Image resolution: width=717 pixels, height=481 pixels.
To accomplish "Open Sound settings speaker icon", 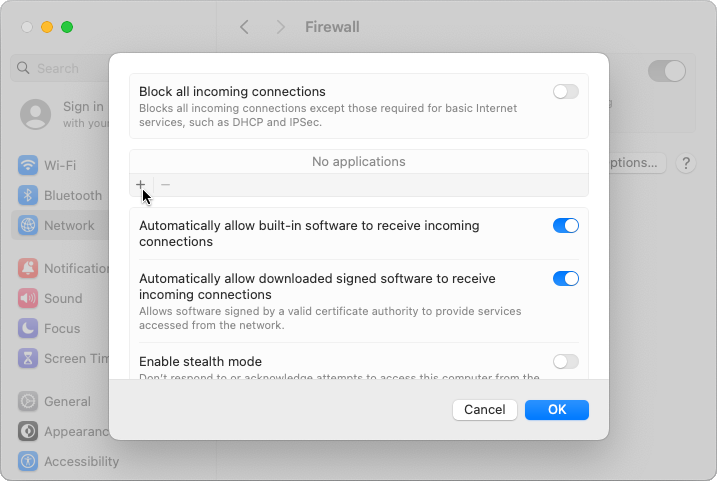I will (x=28, y=299).
